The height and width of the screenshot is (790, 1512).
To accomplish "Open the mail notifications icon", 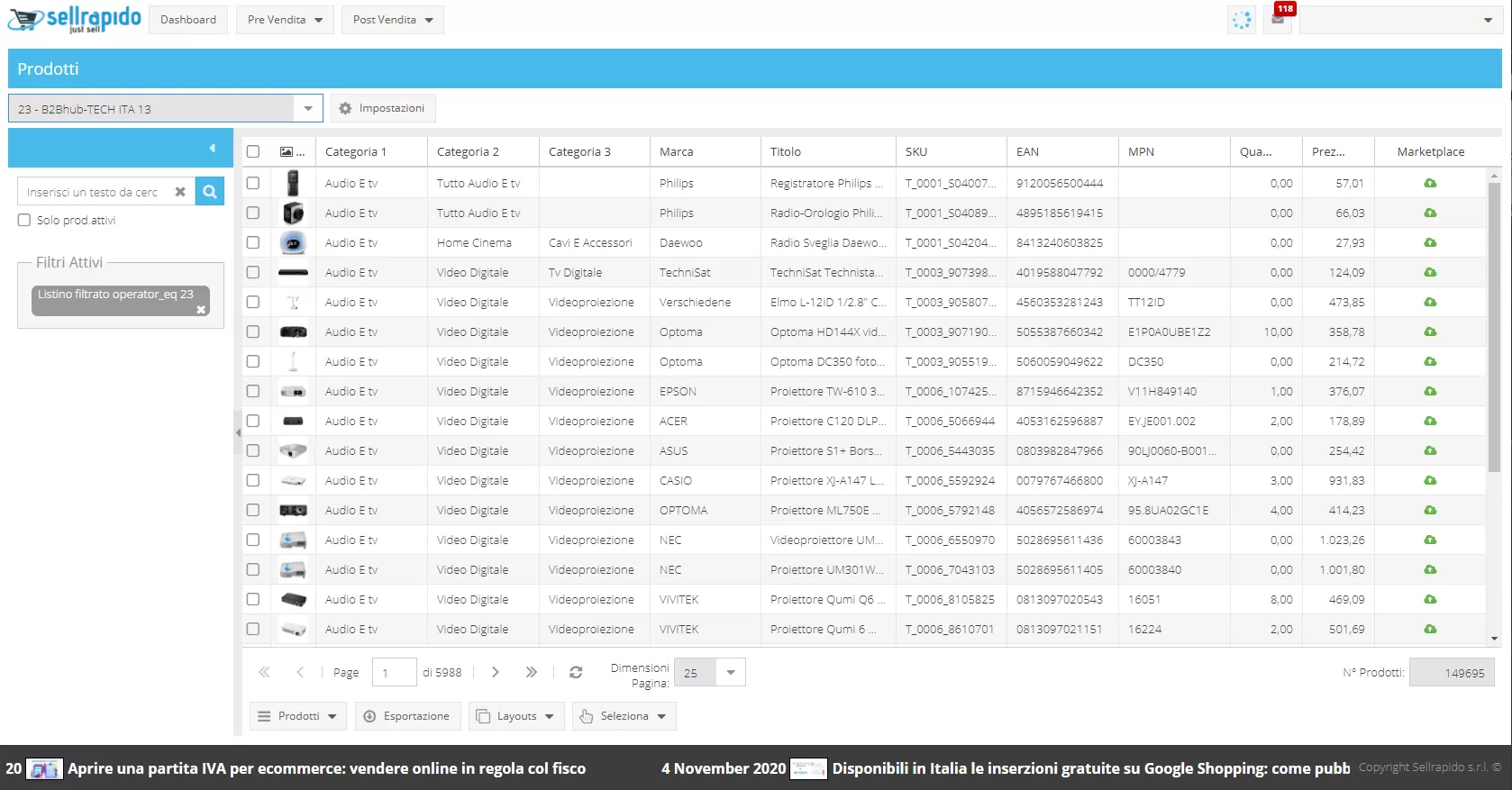I will [1278, 19].
